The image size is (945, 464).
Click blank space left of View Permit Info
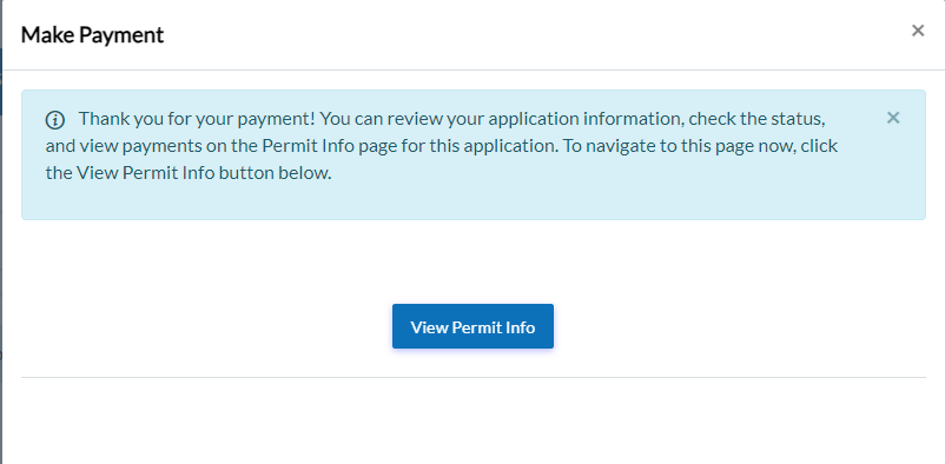click(200, 327)
